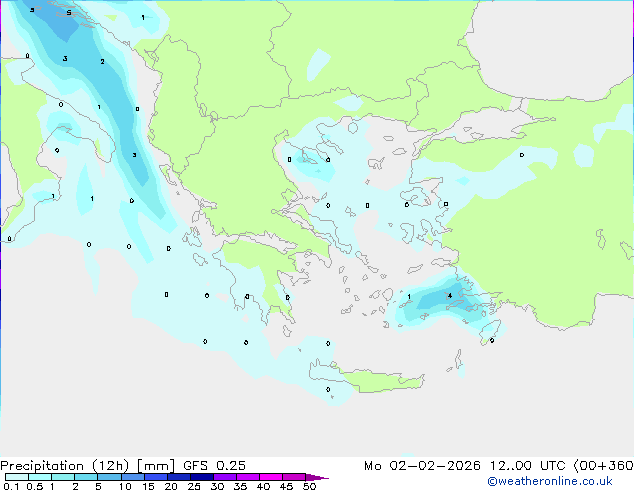634x490 pixels.
Task: Click the "[mm]" unit label
Action: tap(156, 466)
